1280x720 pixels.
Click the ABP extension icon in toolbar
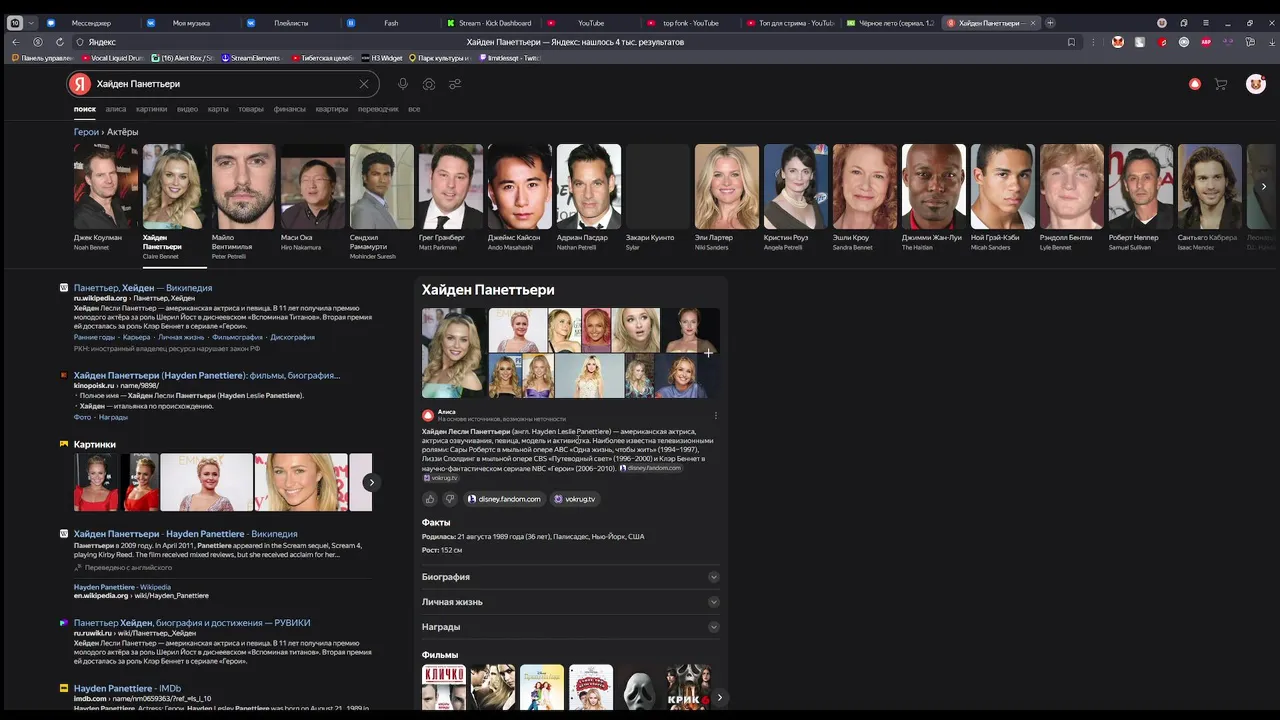[x=1206, y=42]
